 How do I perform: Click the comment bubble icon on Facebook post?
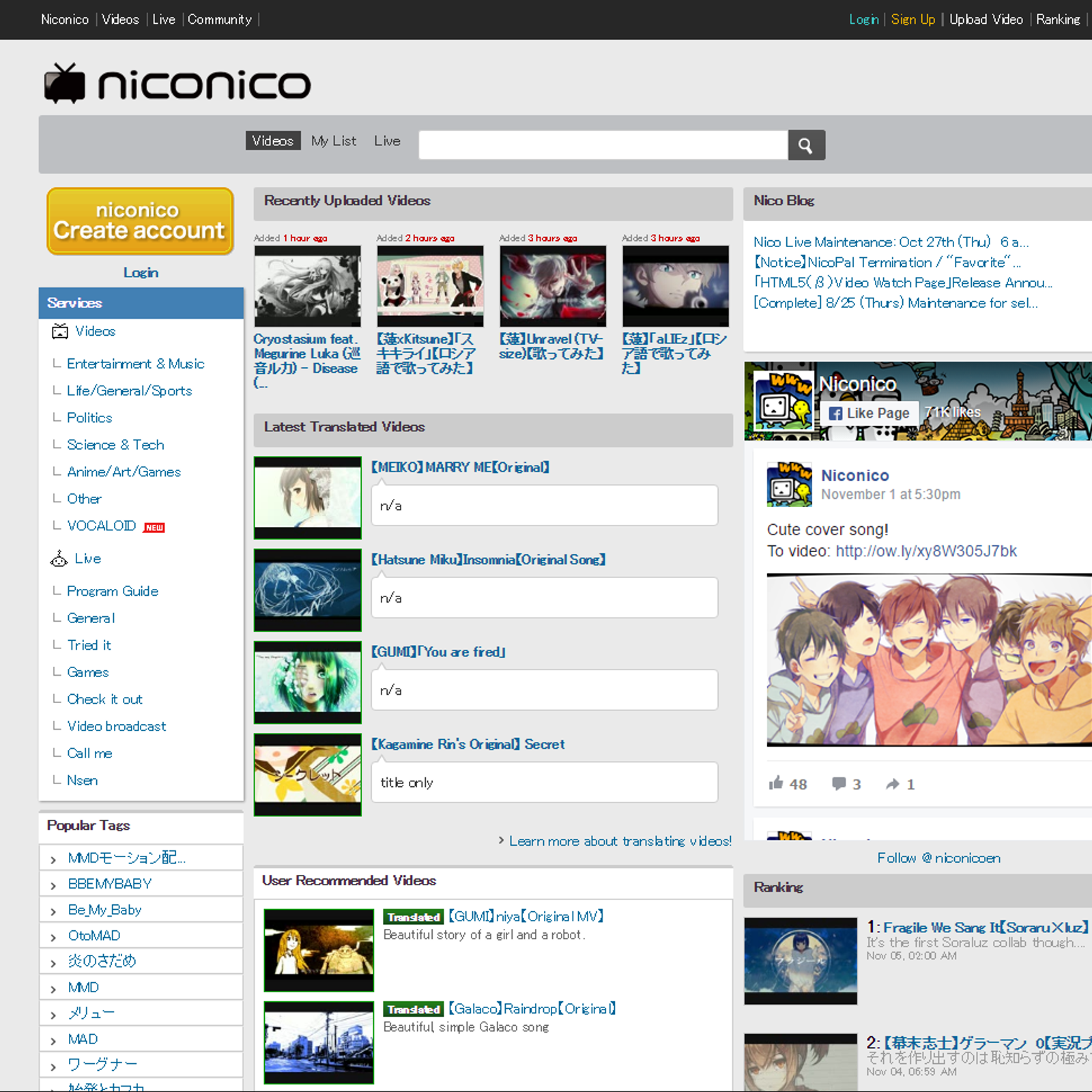click(x=839, y=784)
